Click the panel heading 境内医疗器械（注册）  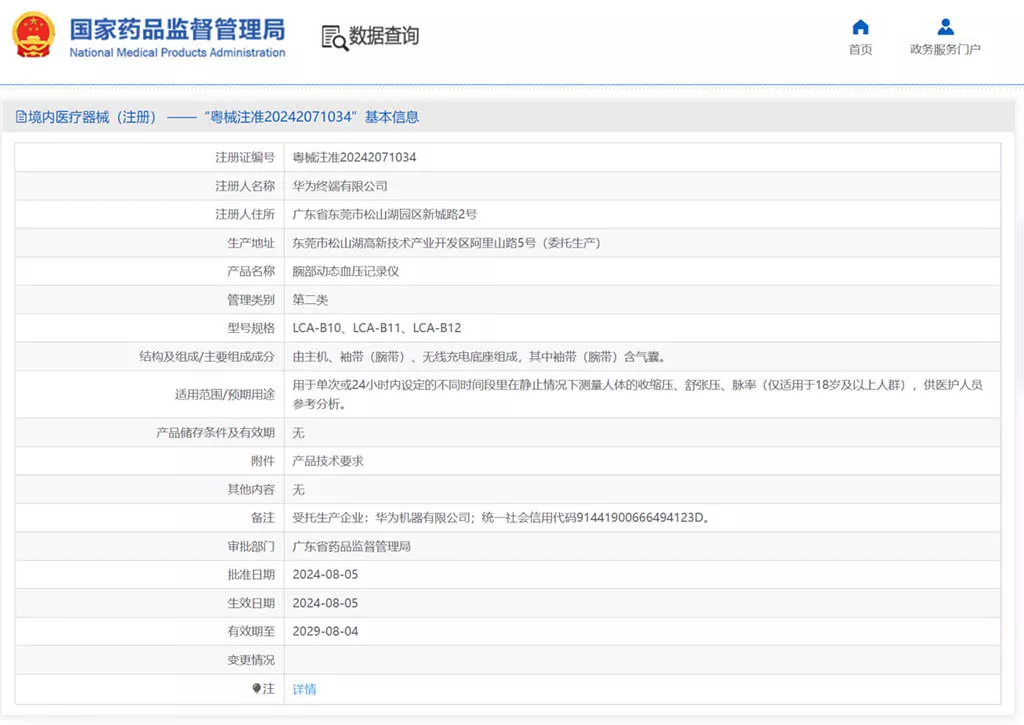click(92, 117)
